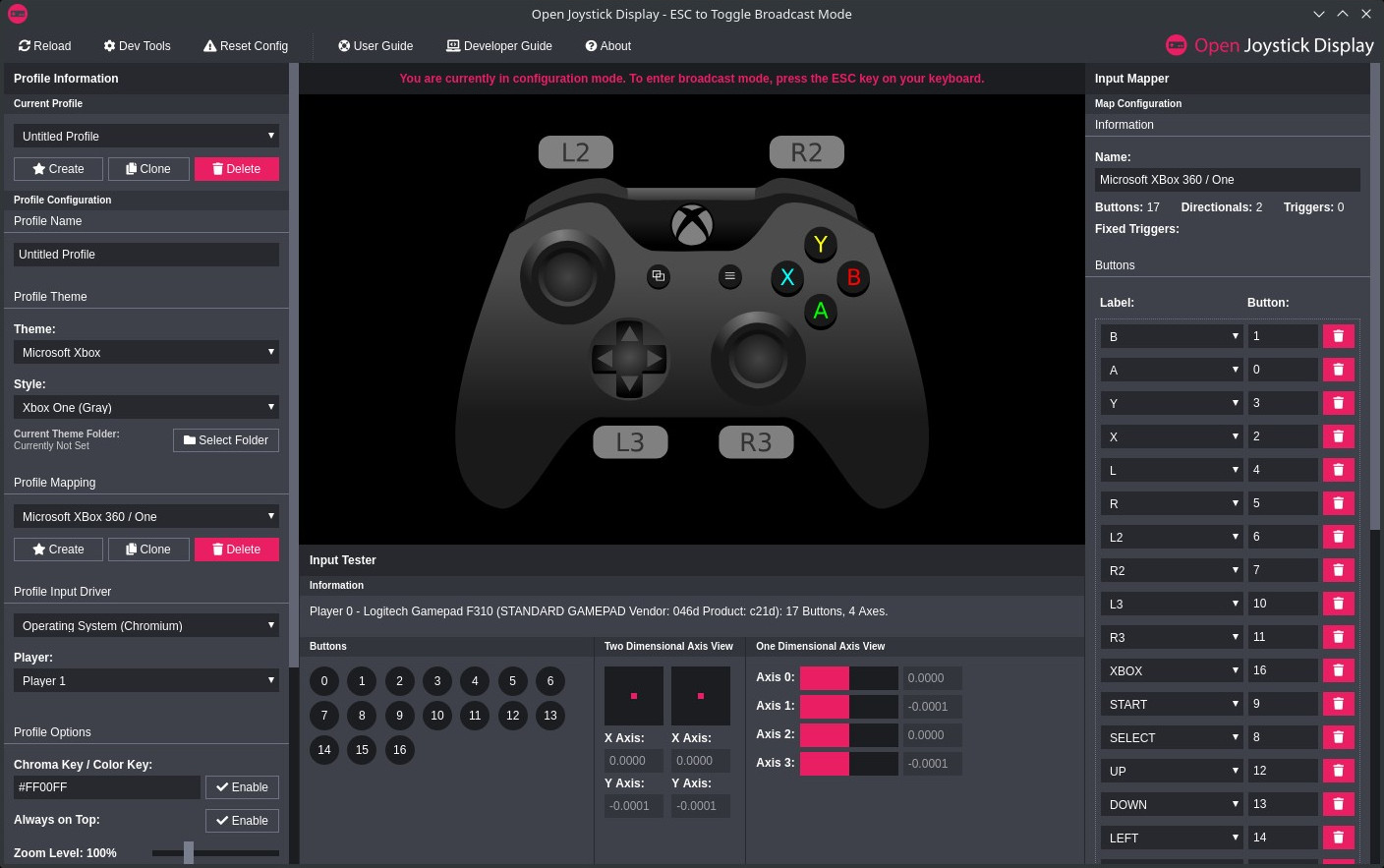Click the R3 stick indicator
1384x868 pixels.
(x=756, y=442)
